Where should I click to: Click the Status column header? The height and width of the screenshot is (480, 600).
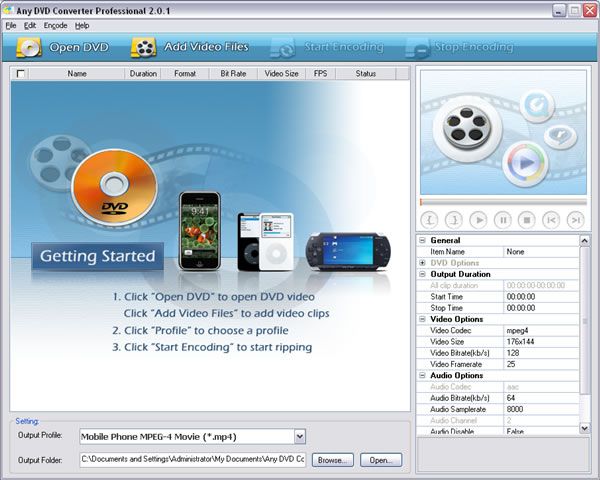coord(366,73)
